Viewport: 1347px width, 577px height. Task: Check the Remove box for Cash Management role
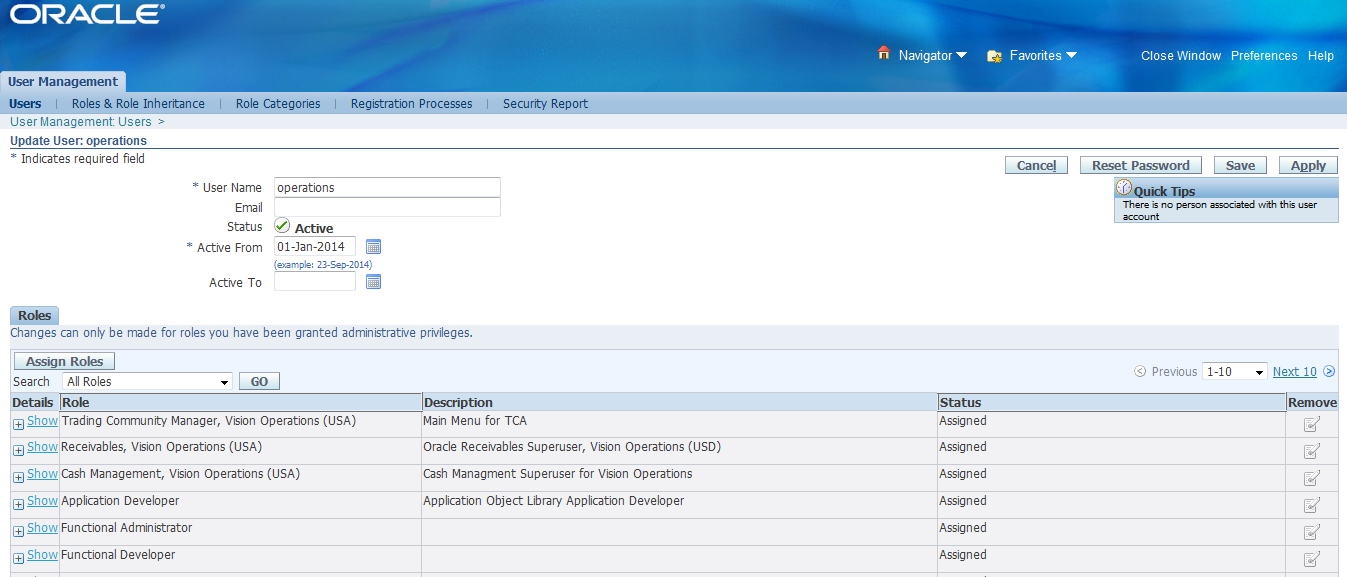tap(1311, 478)
